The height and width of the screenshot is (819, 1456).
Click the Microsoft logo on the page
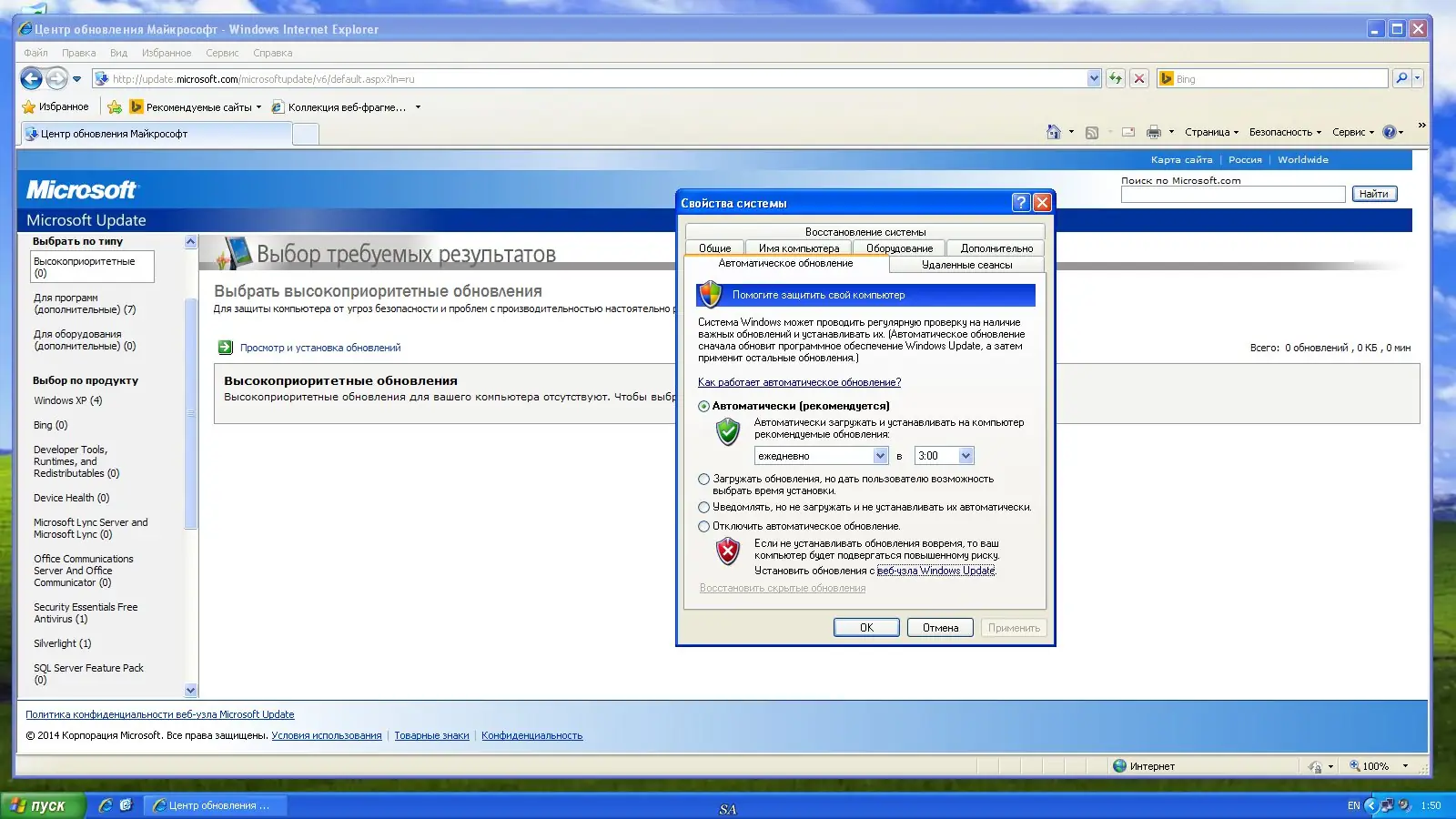coord(81,189)
